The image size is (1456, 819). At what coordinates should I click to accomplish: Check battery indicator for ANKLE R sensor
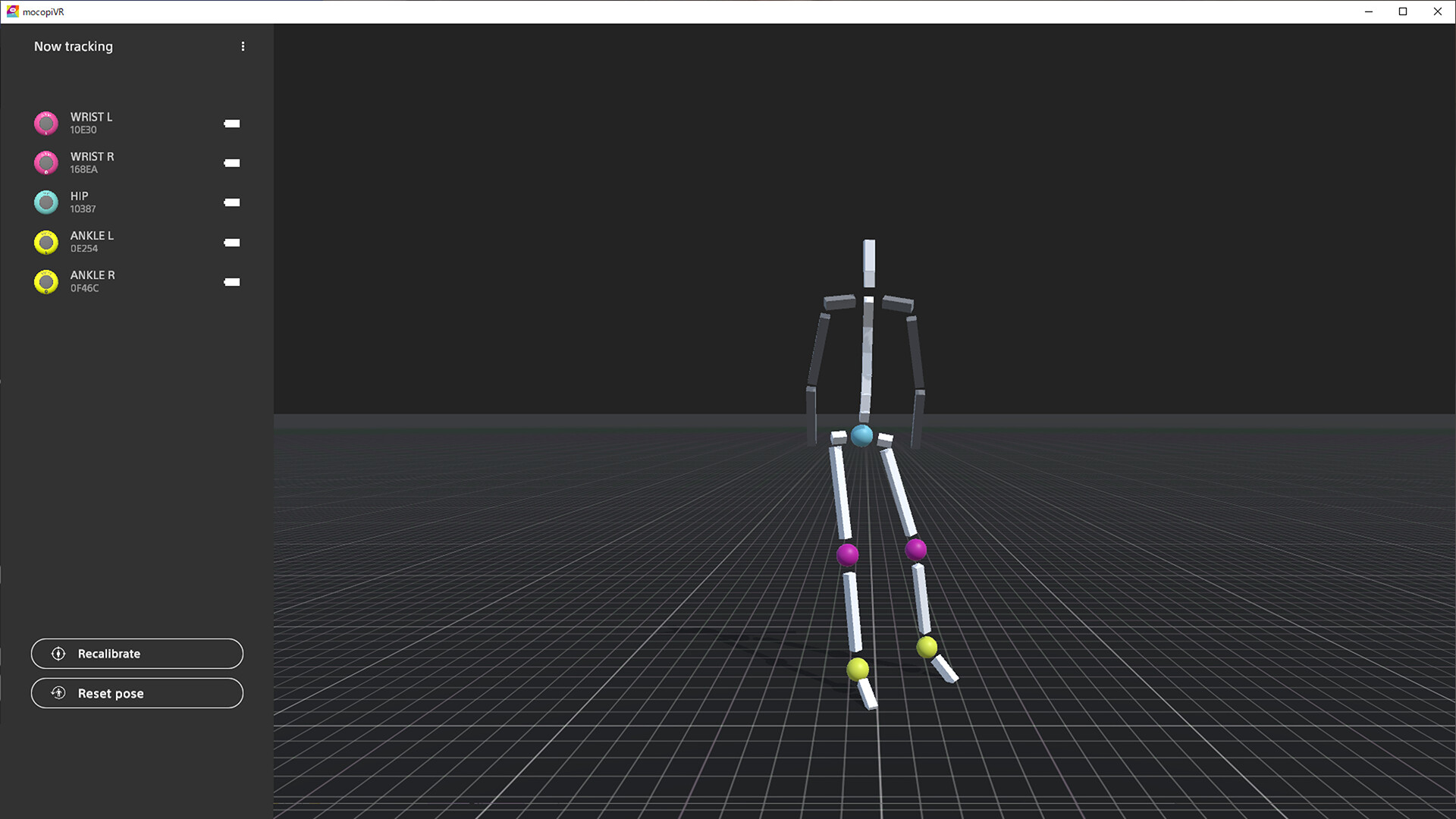[x=231, y=281]
